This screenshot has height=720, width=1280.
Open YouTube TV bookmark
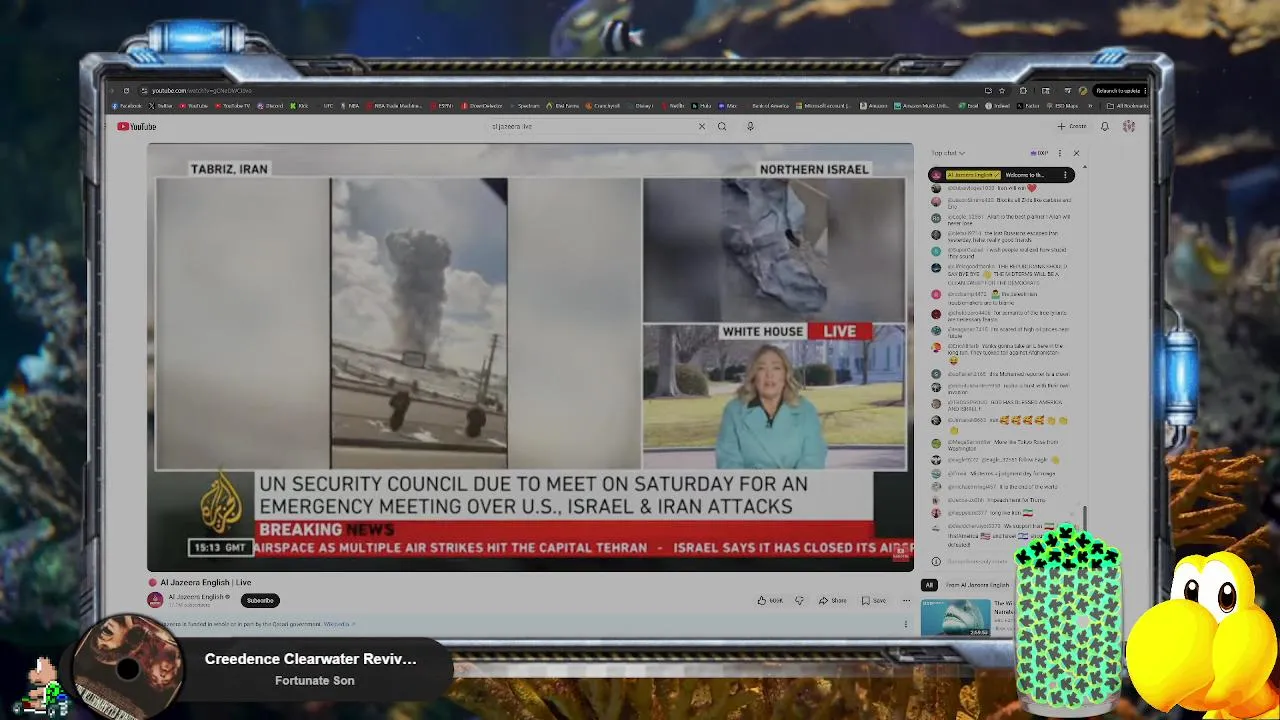pyautogui.click(x=233, y=106)
